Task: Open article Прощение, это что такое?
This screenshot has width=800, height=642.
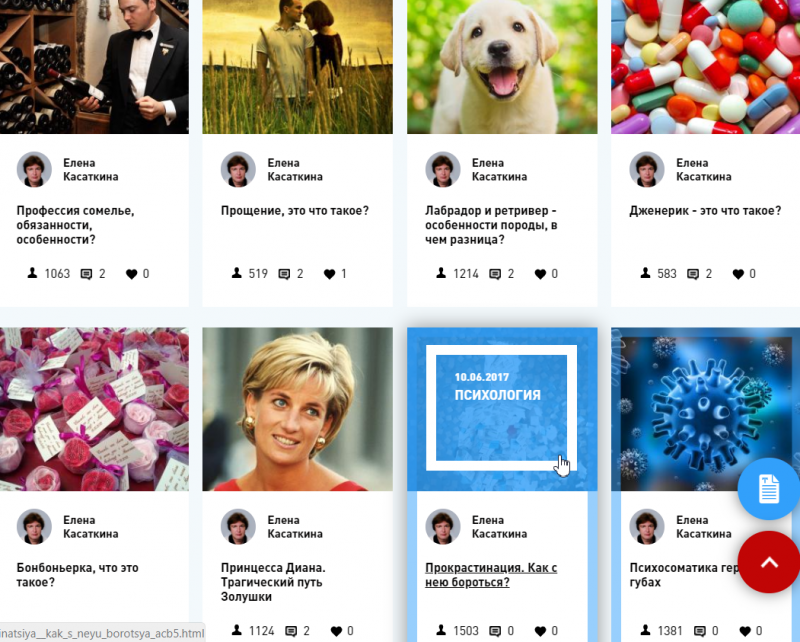Action: (295, 211)
